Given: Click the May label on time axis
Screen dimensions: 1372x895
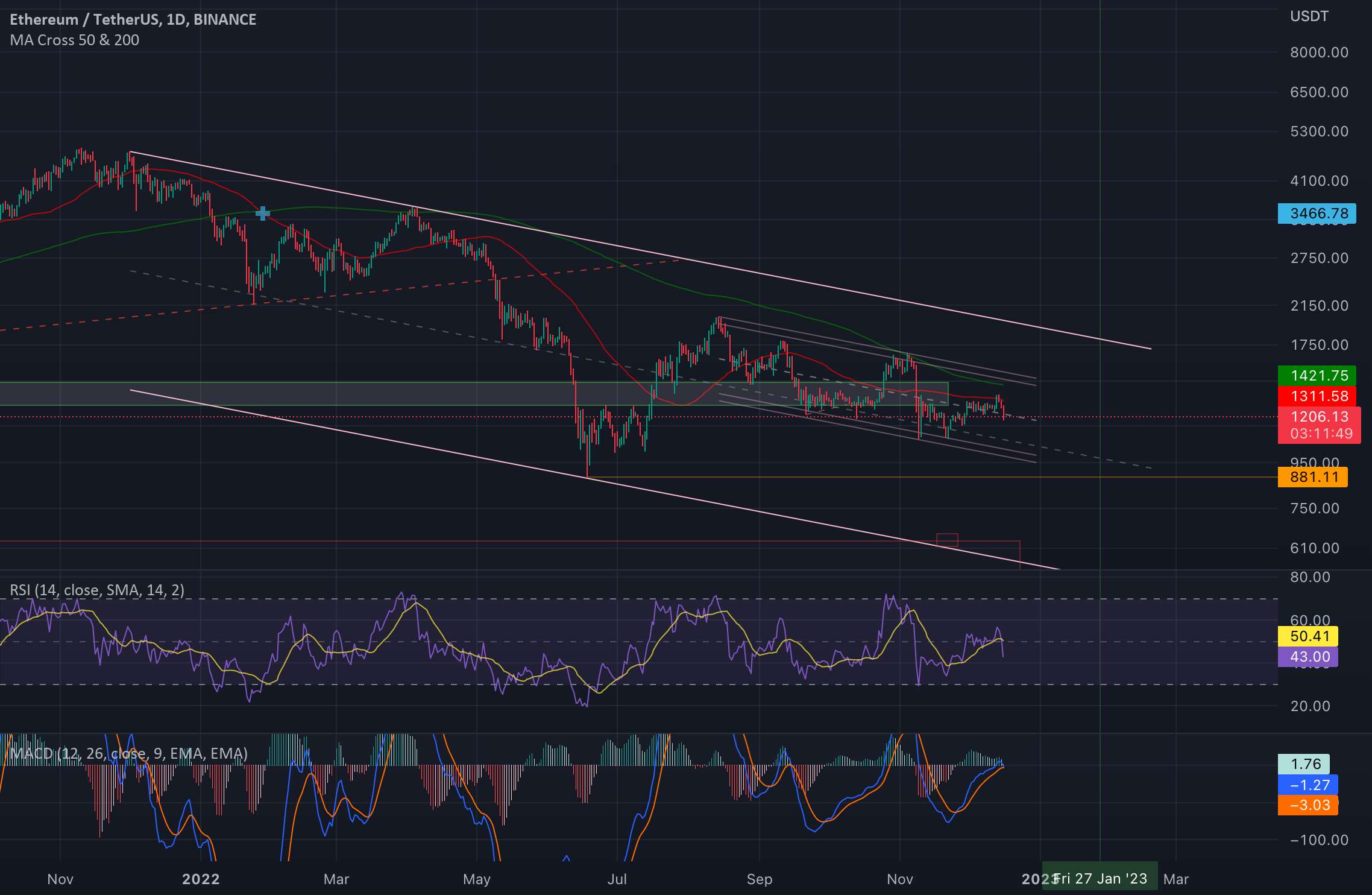Looking at the screenshot, I should tap(477, 879).
